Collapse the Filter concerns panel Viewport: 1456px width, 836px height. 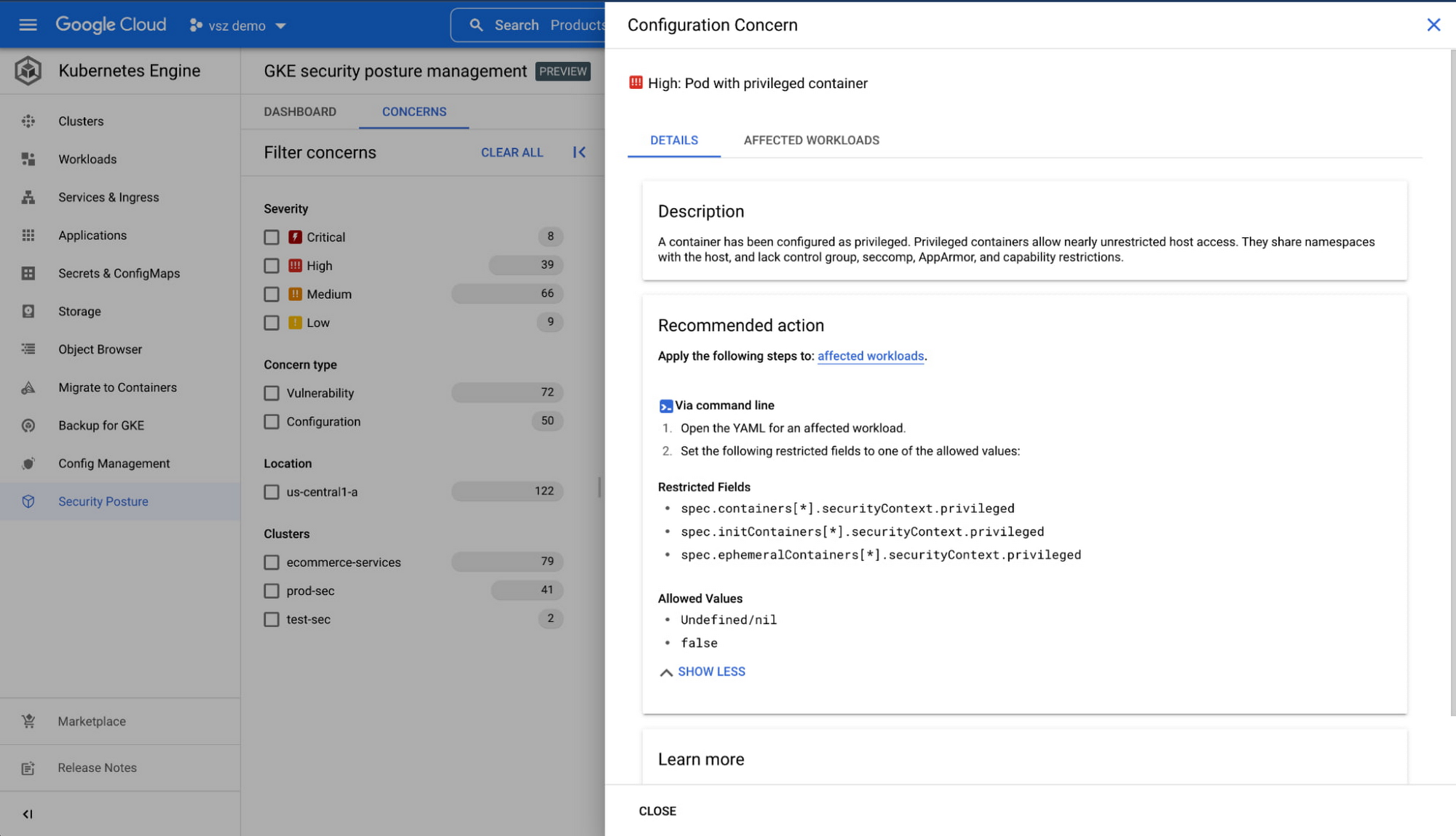point(579,152)
